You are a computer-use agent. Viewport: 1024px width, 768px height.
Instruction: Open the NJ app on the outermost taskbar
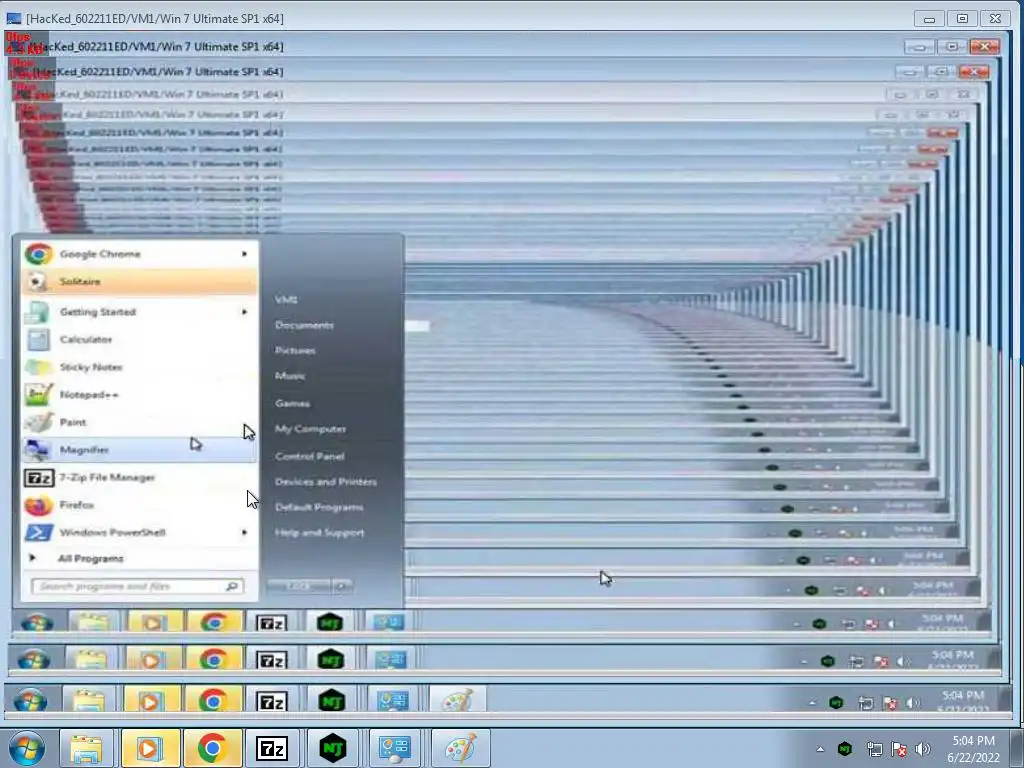(333, 748)
